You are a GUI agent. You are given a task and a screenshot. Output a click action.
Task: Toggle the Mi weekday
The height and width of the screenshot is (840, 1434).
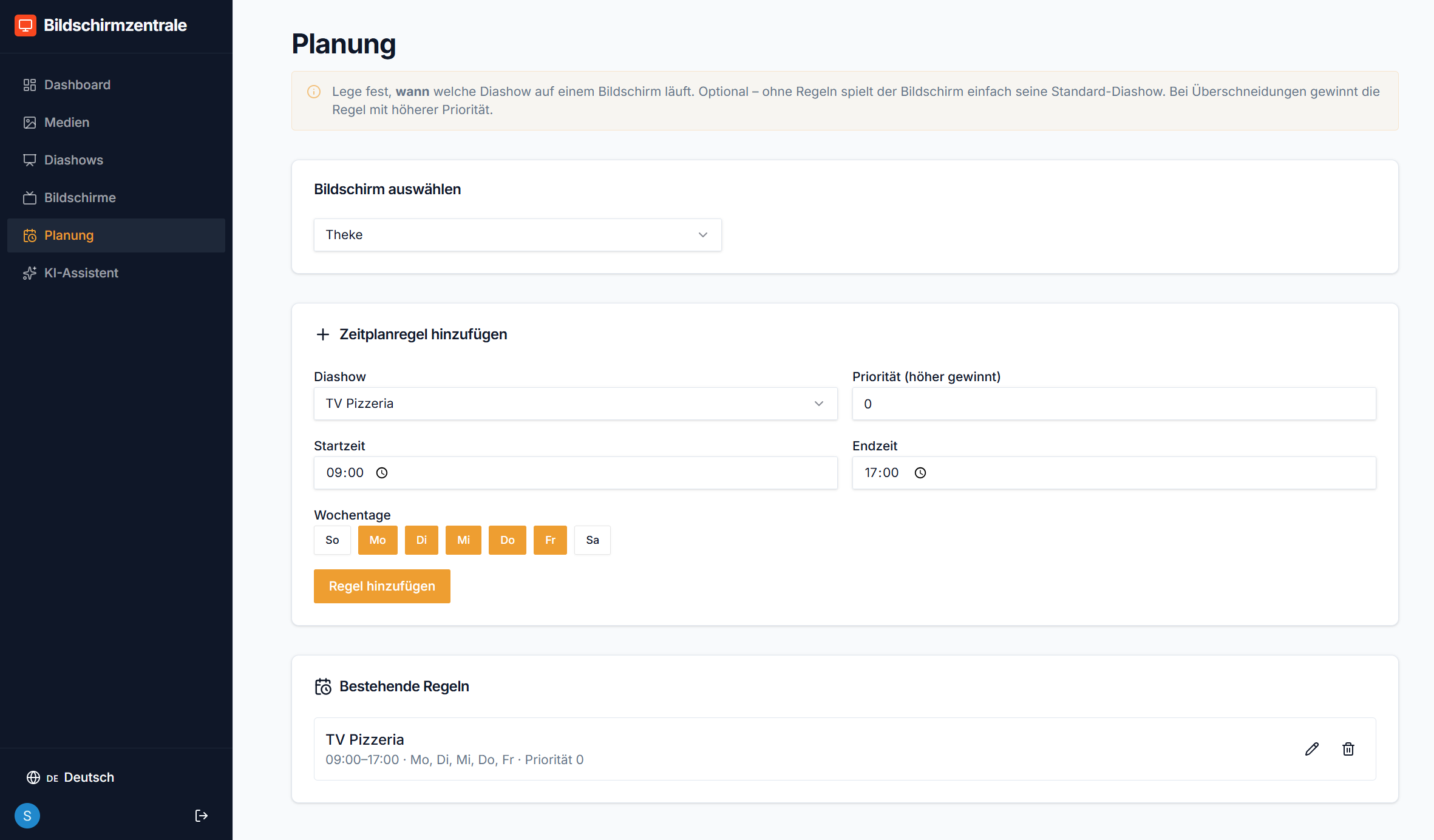pyautogui.click(x=463, y=540)
